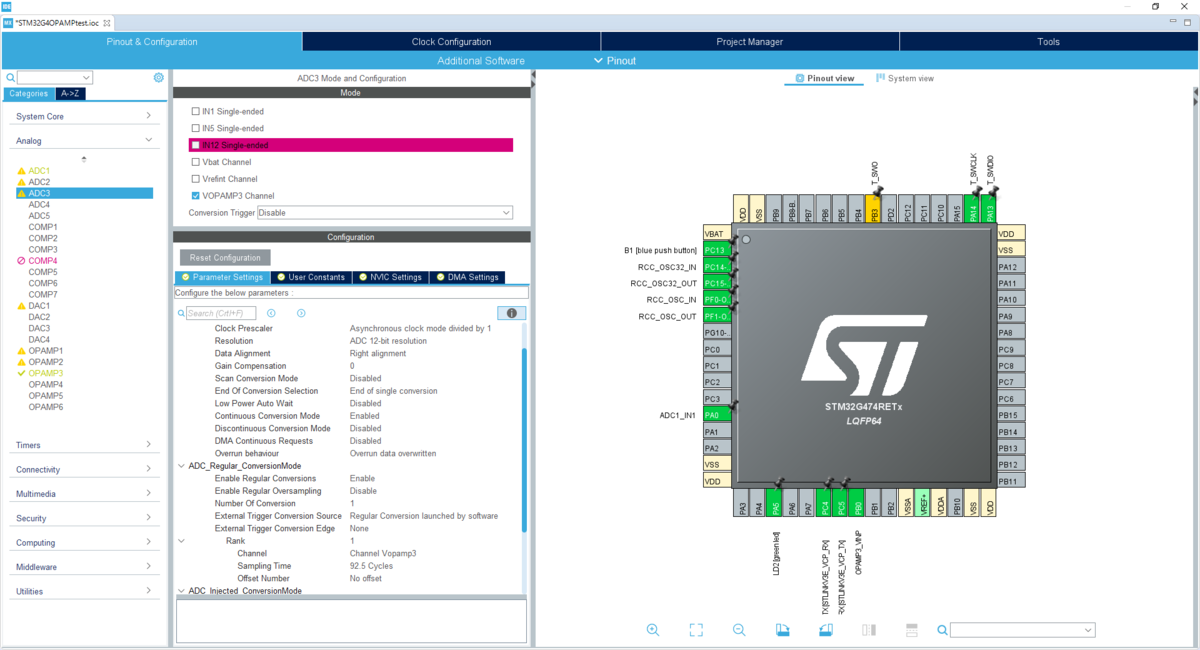Open Additional Software
1200x650 pixels.
tap(481, 61)
